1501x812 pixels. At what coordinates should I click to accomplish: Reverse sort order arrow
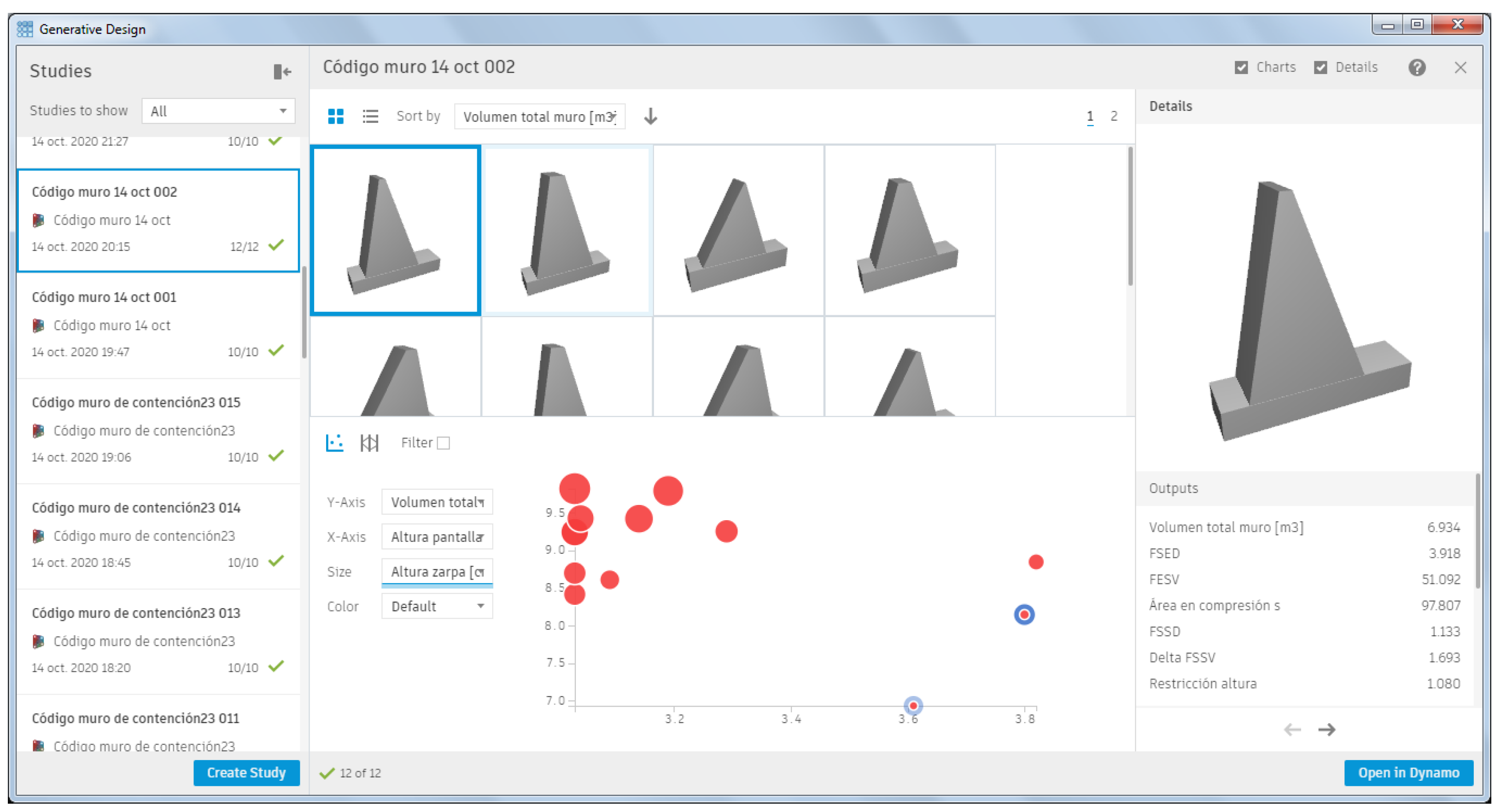(650, 116)
